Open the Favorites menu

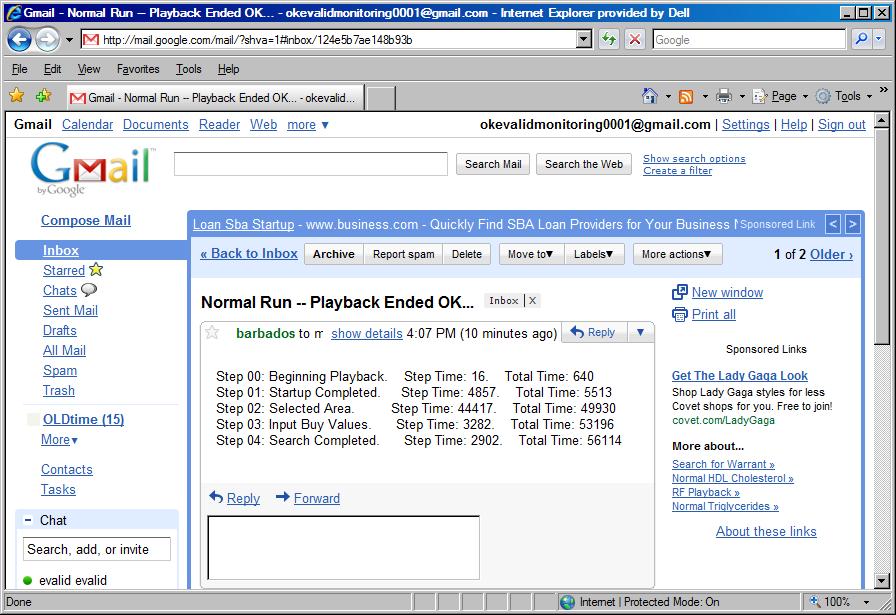pos(138,69)
